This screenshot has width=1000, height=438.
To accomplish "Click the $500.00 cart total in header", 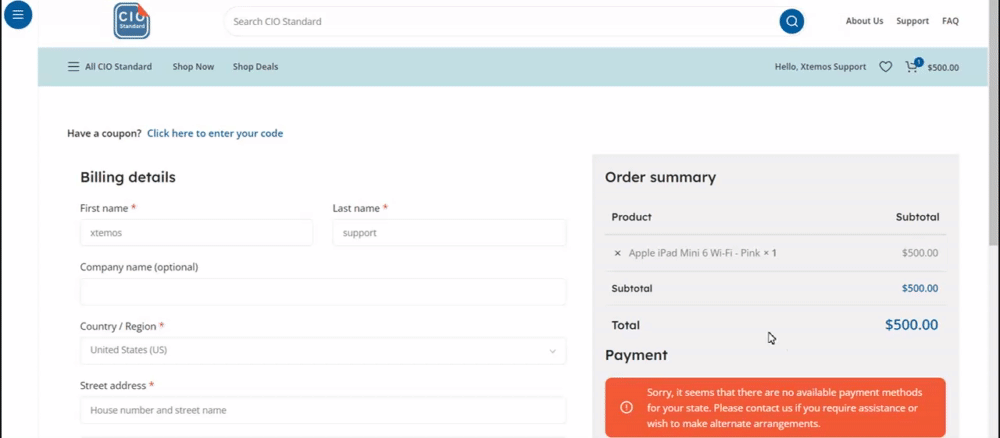I will 943,68.
